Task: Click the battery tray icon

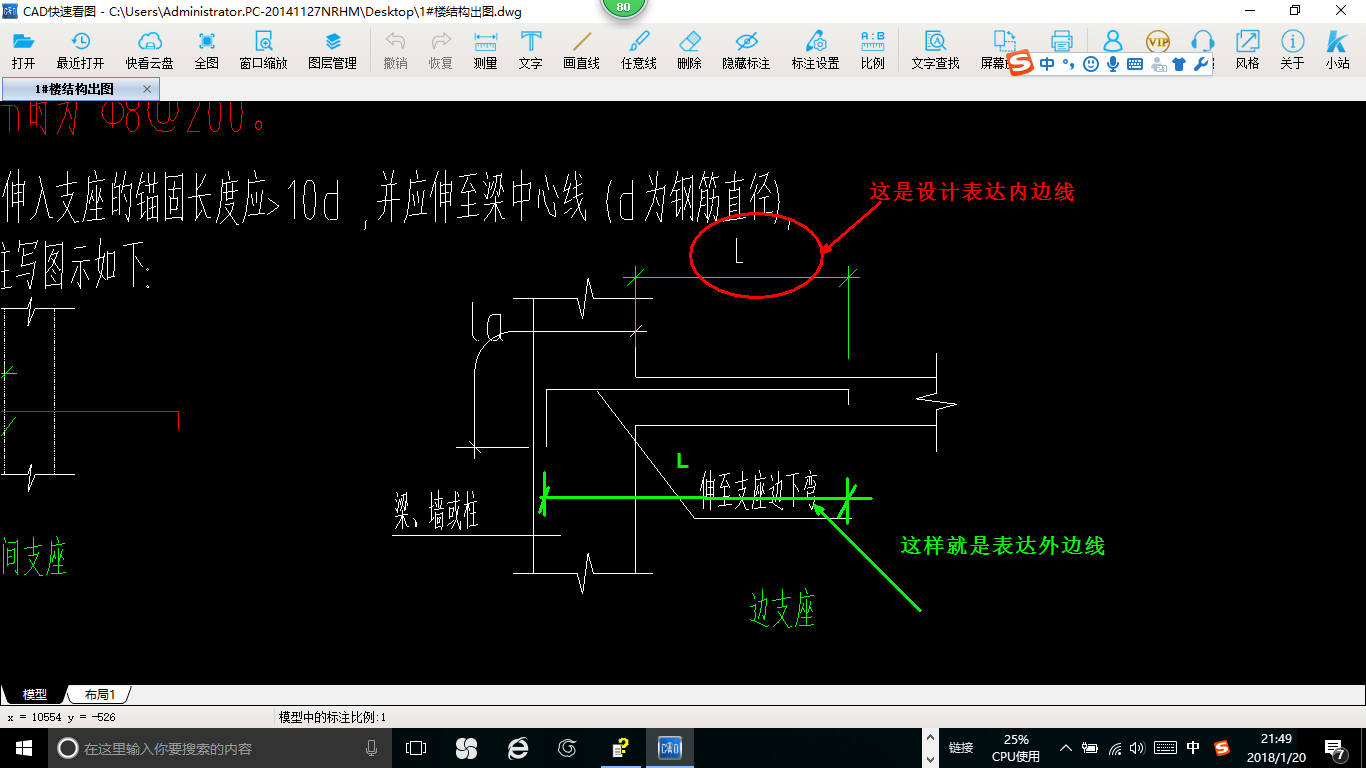Action: coord(1090,748)
